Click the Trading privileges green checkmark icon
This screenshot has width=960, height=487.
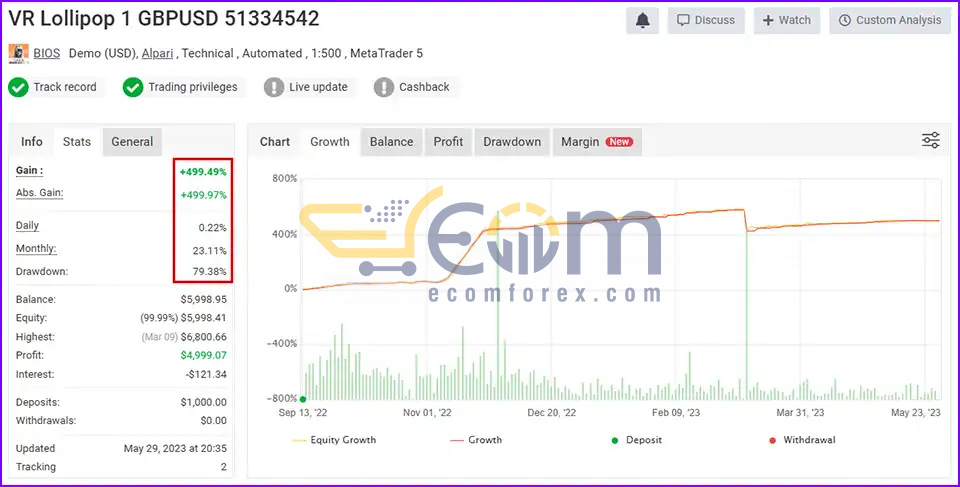click(x=133, y=87)
